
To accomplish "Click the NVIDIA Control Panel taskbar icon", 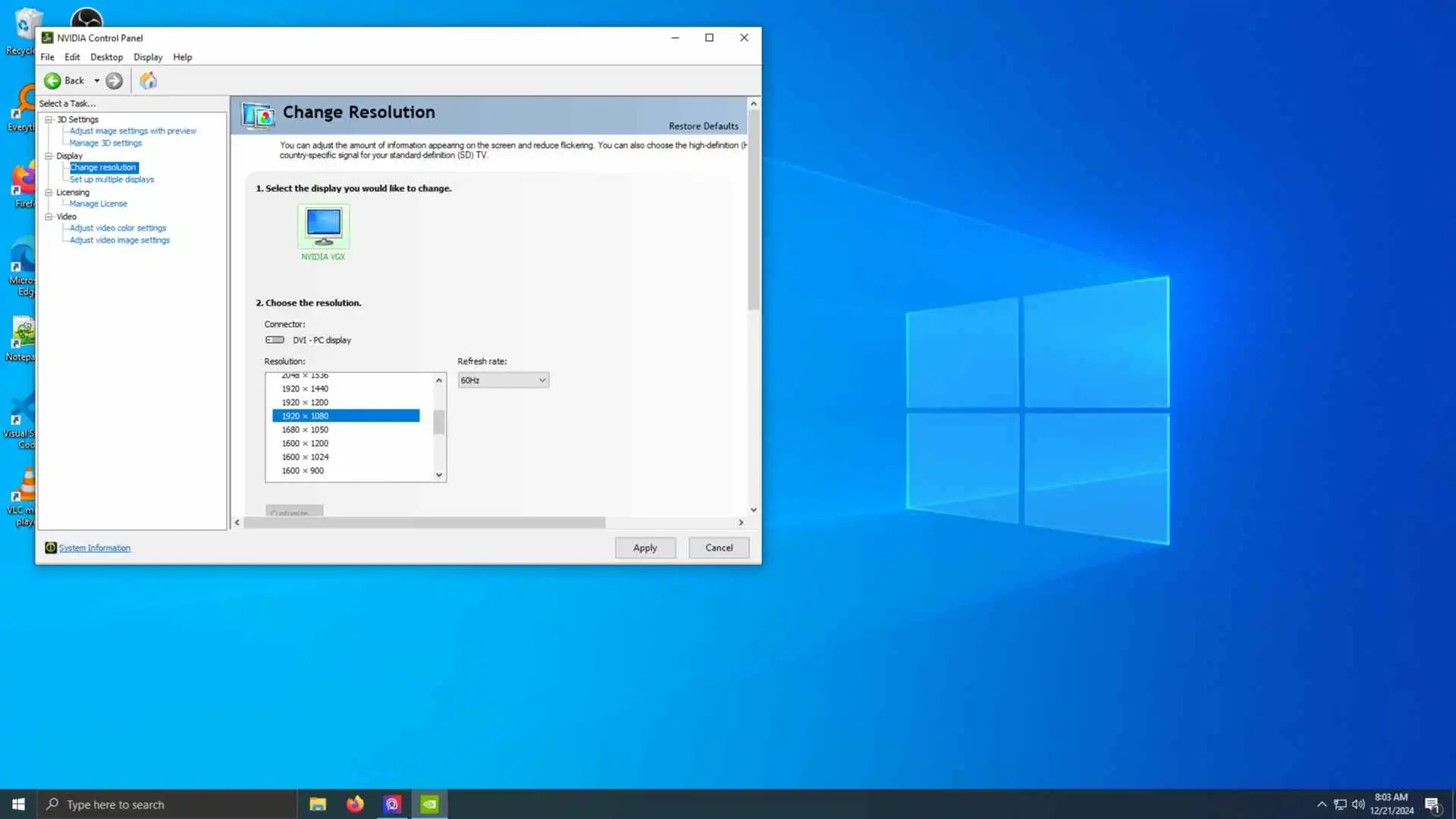I will click(x=429, y=804).
